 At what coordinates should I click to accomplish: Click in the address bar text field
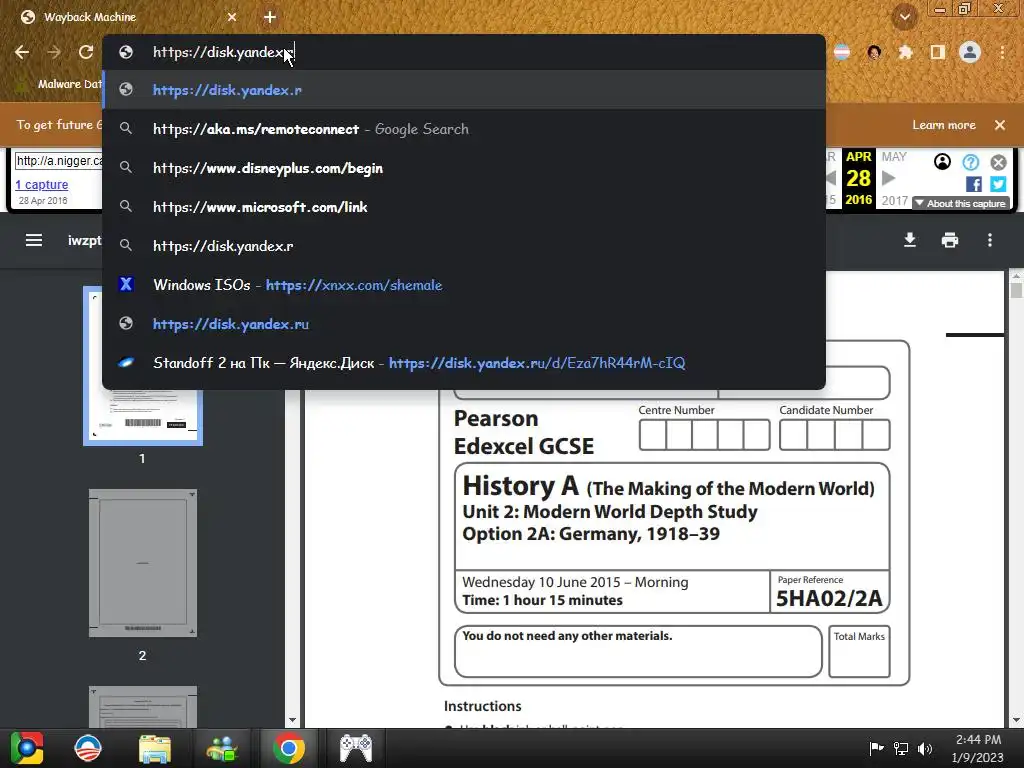(464, 52)
